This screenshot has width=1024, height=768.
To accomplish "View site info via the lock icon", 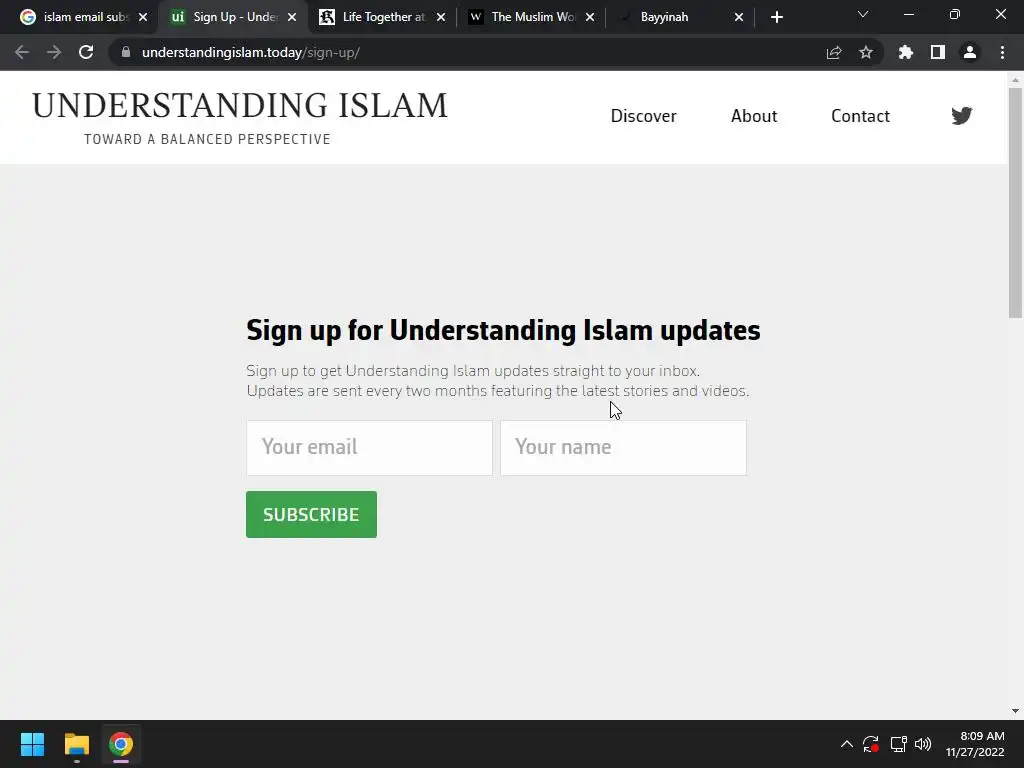I will tap(126, 52).
